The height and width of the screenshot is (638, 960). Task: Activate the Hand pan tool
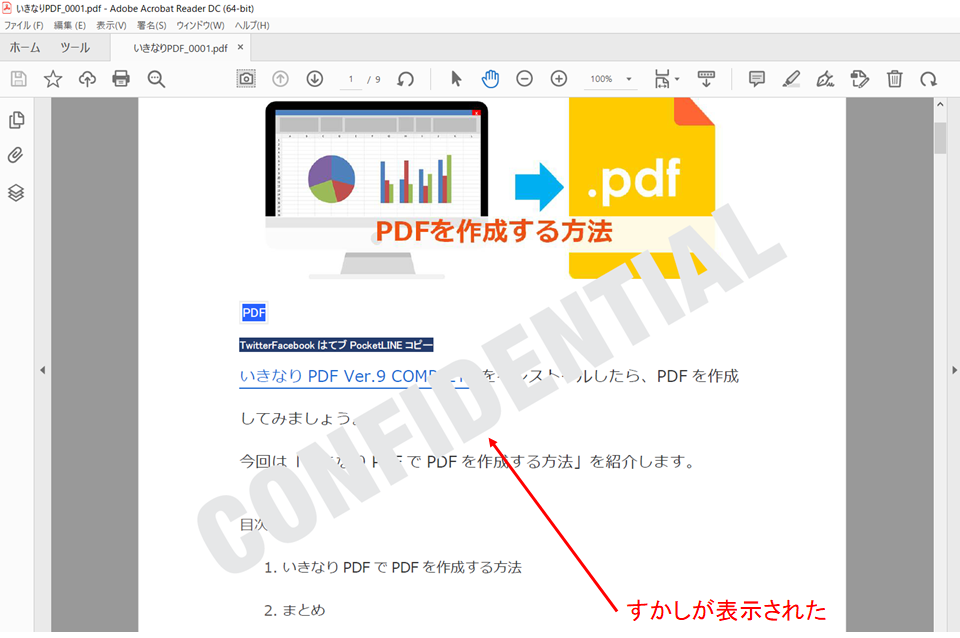click(x=490, y=79)
